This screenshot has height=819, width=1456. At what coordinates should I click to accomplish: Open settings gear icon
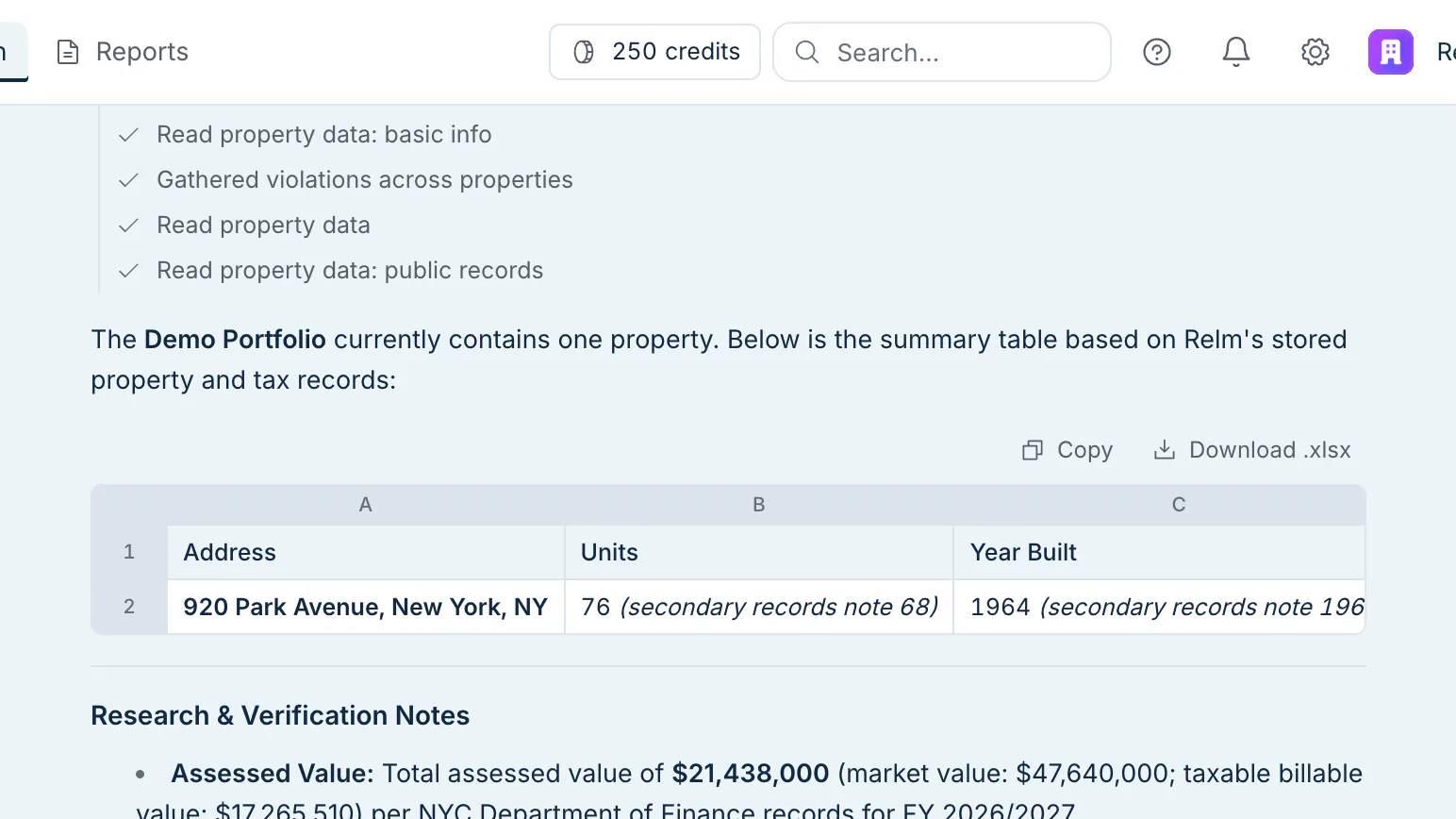(1315, 52)
